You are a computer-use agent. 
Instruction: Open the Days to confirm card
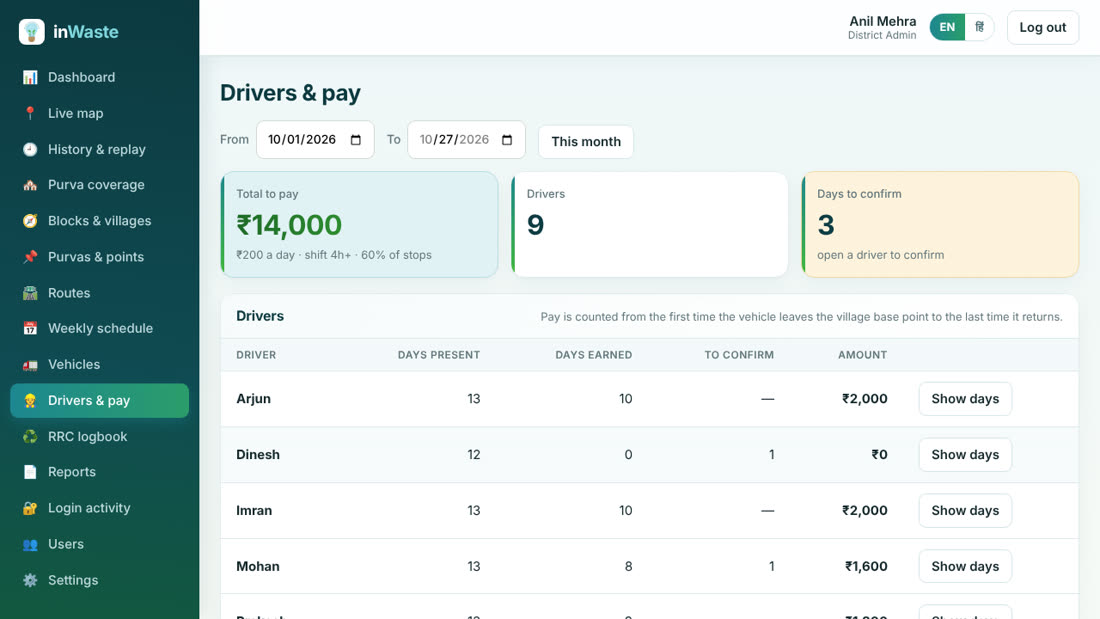[x=940, y=225]
